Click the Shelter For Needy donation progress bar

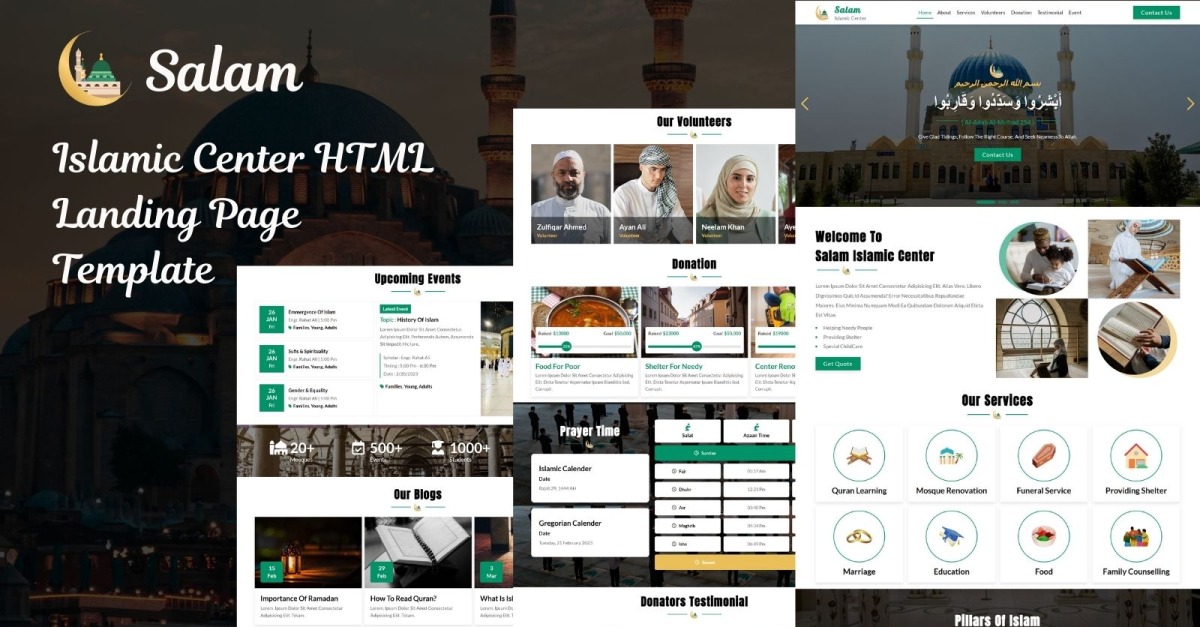pos(694,345)
